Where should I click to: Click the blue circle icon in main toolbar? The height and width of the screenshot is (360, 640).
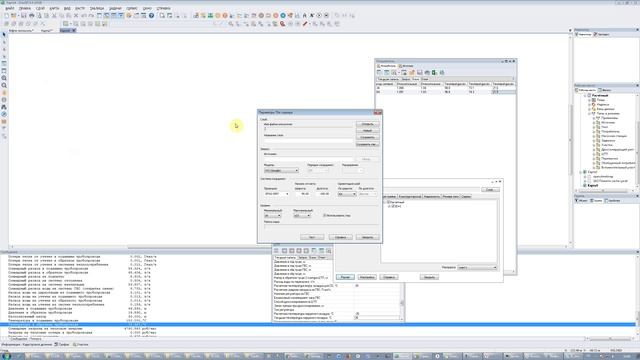(x=283, y=16)
